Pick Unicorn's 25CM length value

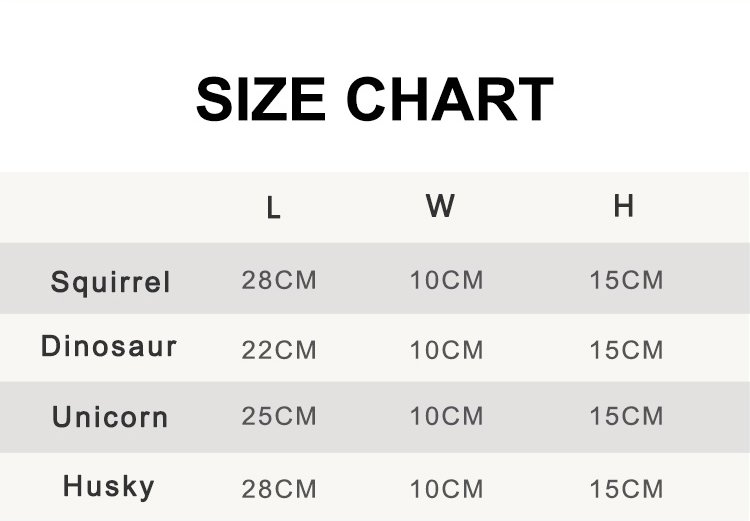(279, 417)
